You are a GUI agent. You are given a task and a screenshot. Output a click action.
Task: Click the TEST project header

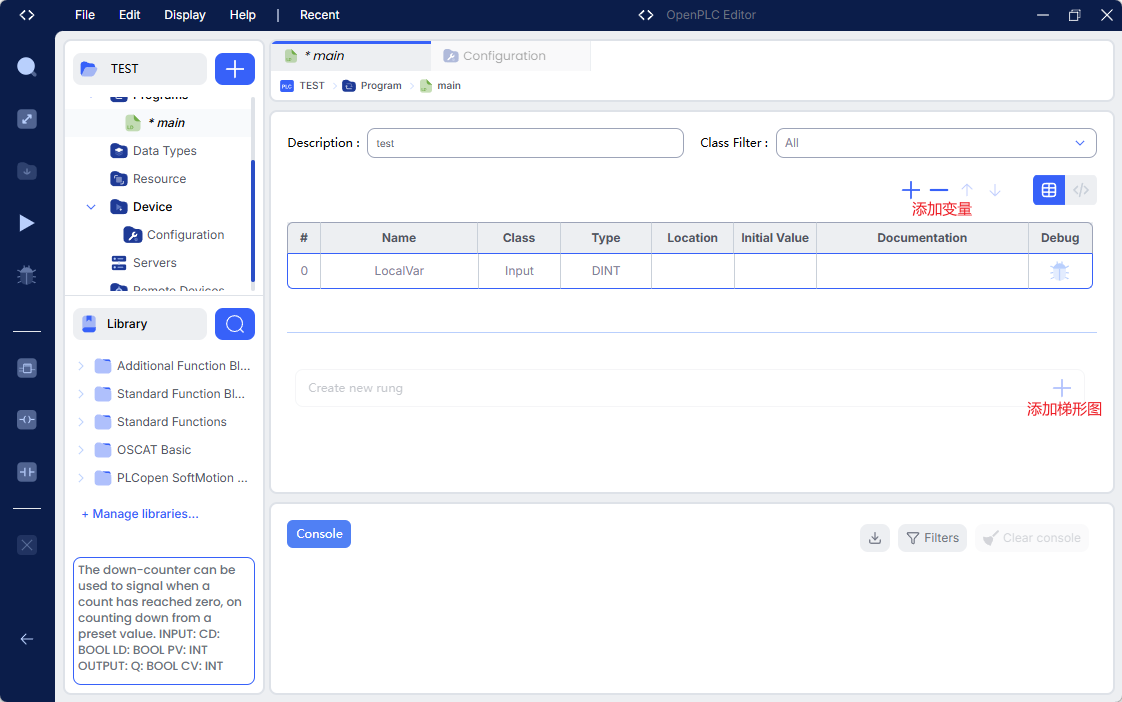tap(140, 69)
